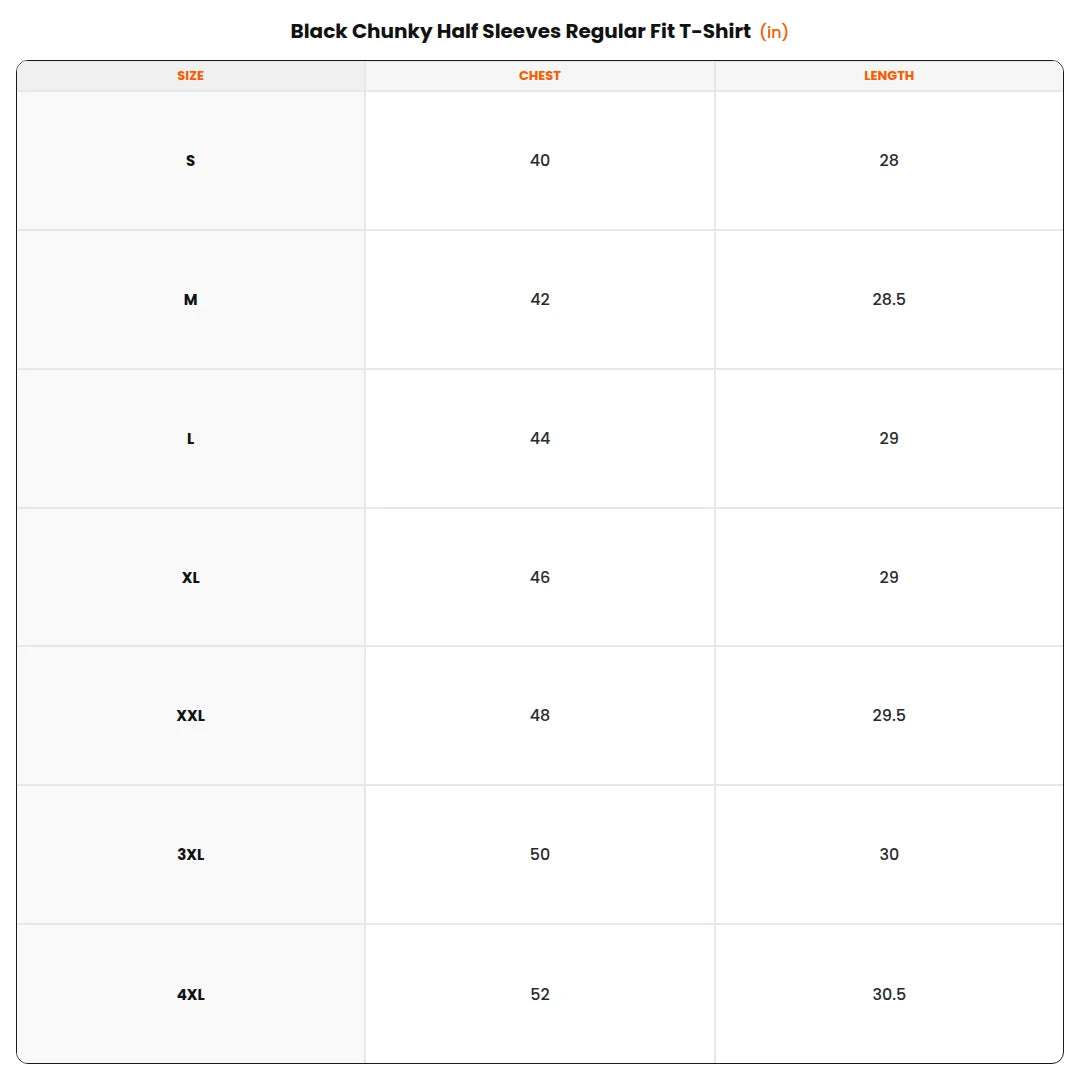Click length value 30 for 3XL
Screen dimensions: 1080x1080
click(x=889, y=855)
